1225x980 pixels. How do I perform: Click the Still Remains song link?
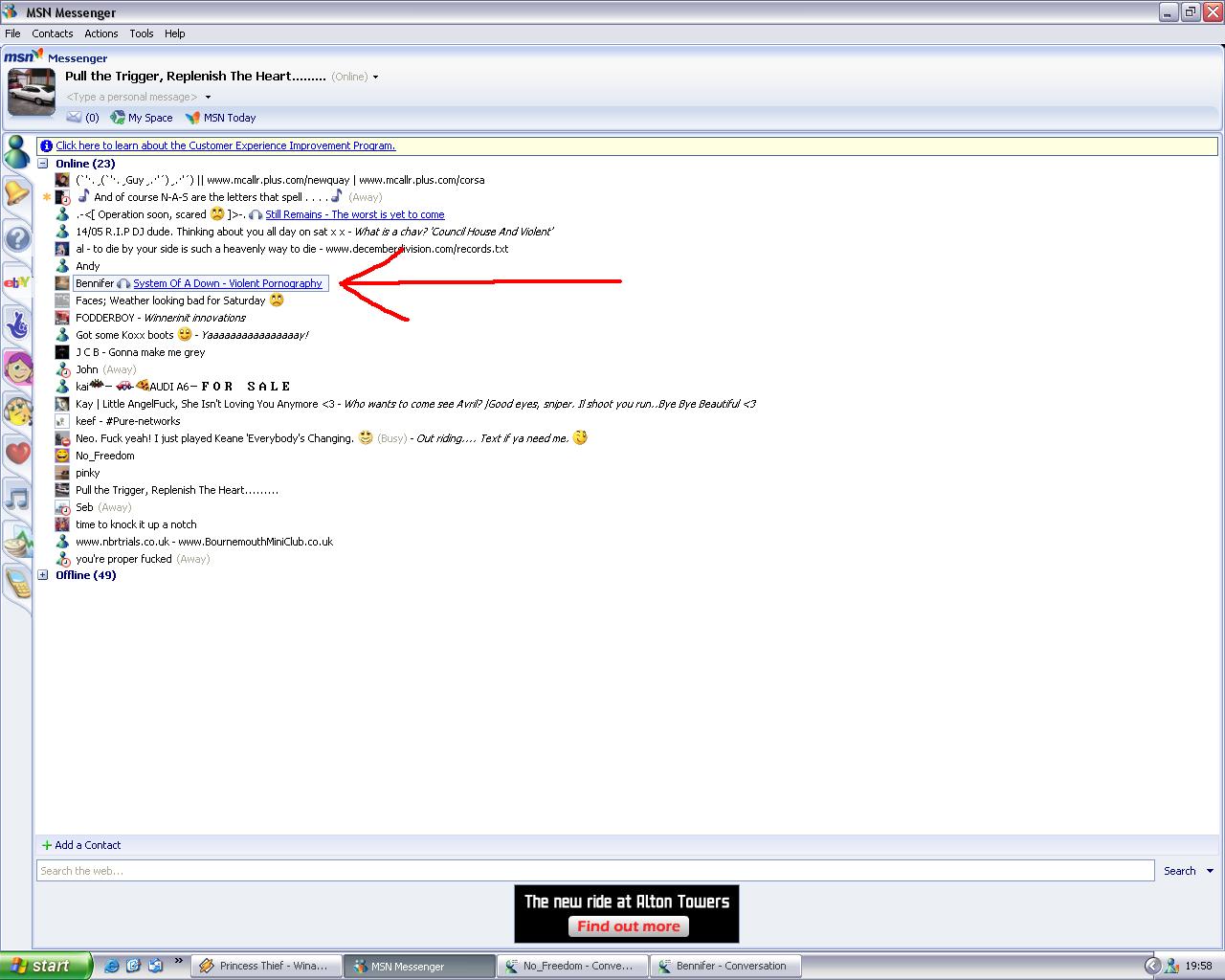pos(355,214)
